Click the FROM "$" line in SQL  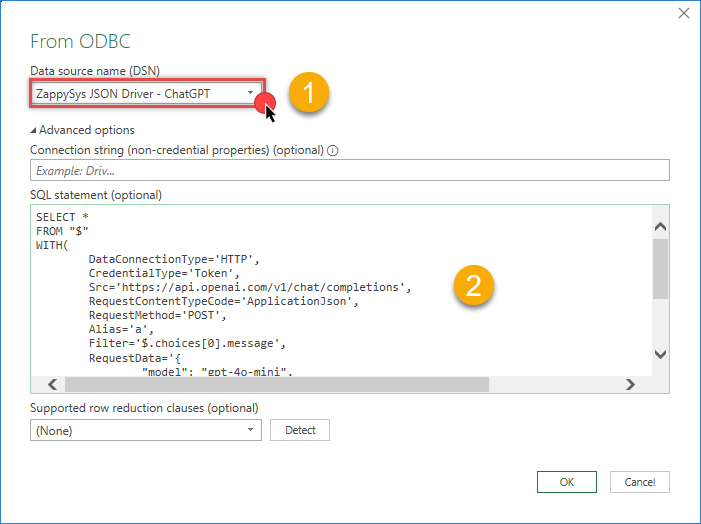pos(62,231)
